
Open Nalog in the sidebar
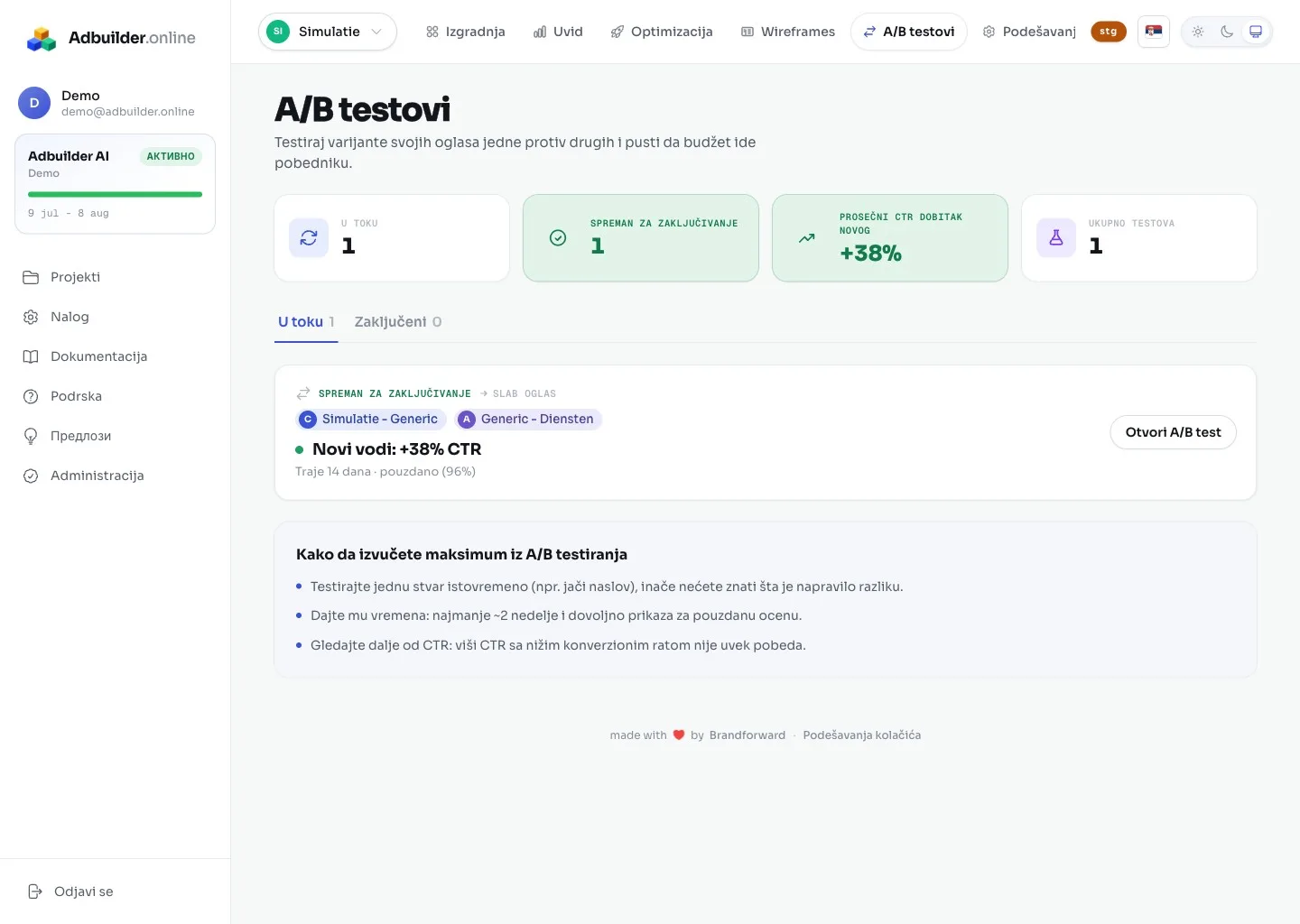(x=115, y=317)
